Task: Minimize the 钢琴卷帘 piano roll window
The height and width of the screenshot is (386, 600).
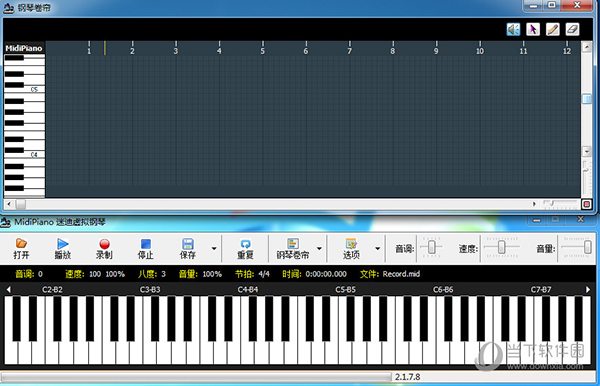Action: click(x=533, y=5)
